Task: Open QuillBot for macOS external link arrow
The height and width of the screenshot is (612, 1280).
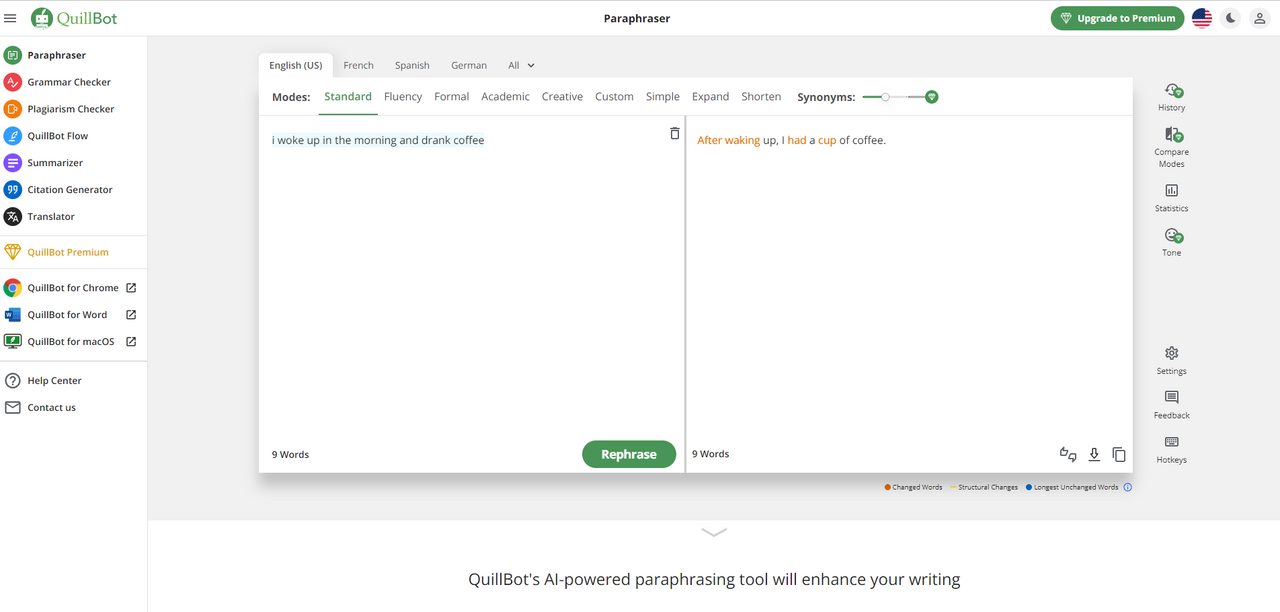Action: 131,342
